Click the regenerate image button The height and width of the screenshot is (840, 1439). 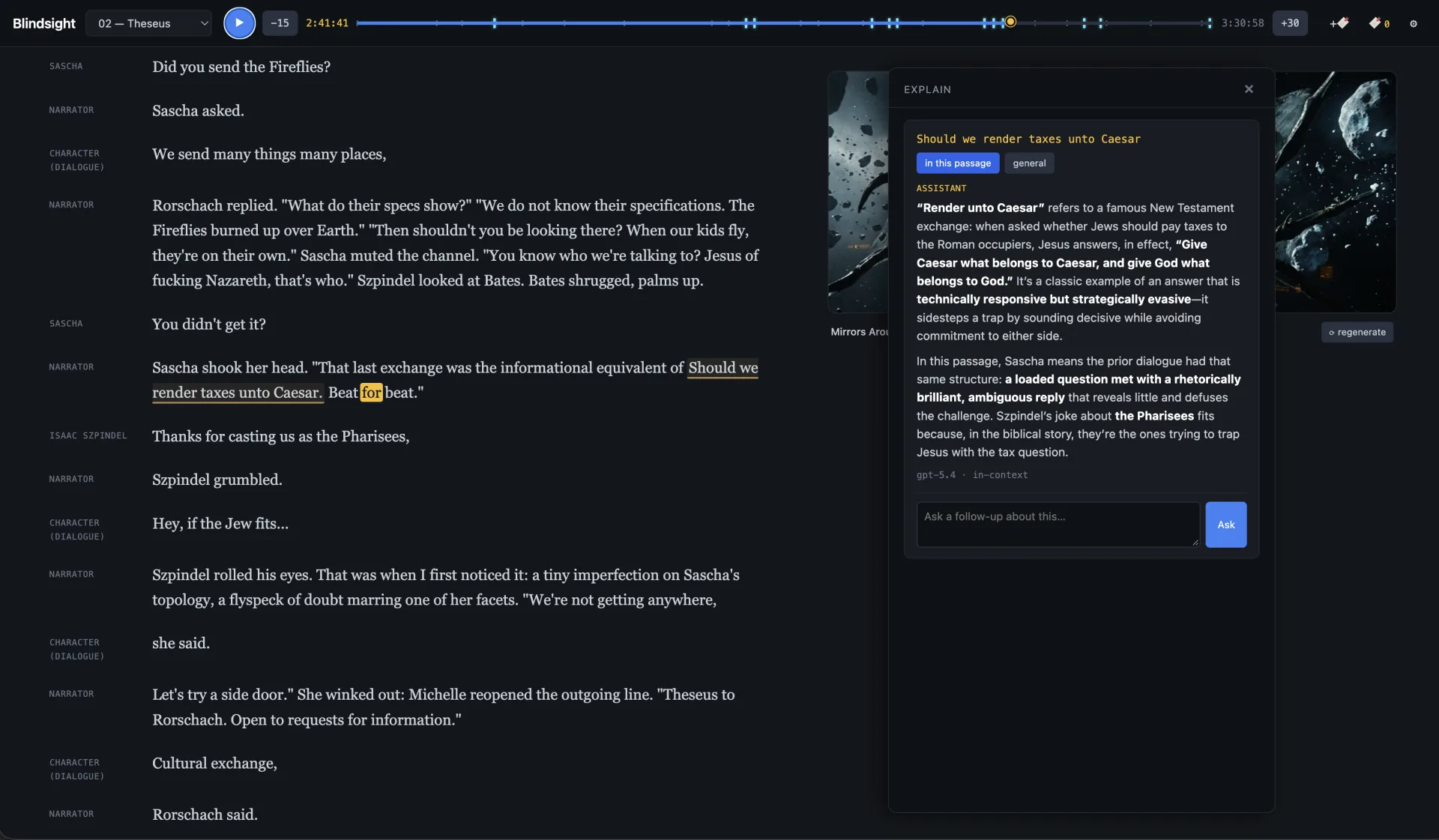pos(1357,332)
